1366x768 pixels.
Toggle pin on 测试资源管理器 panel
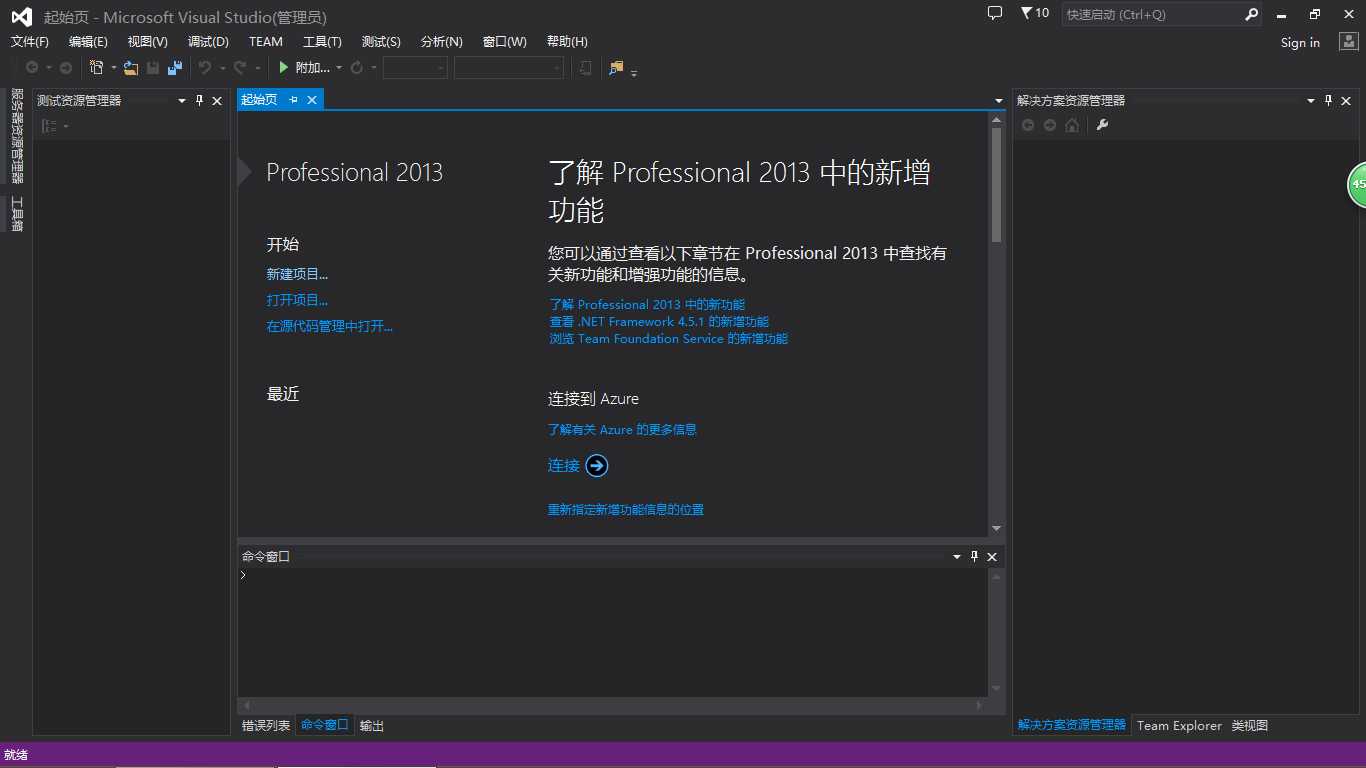[x=199, y=101]
